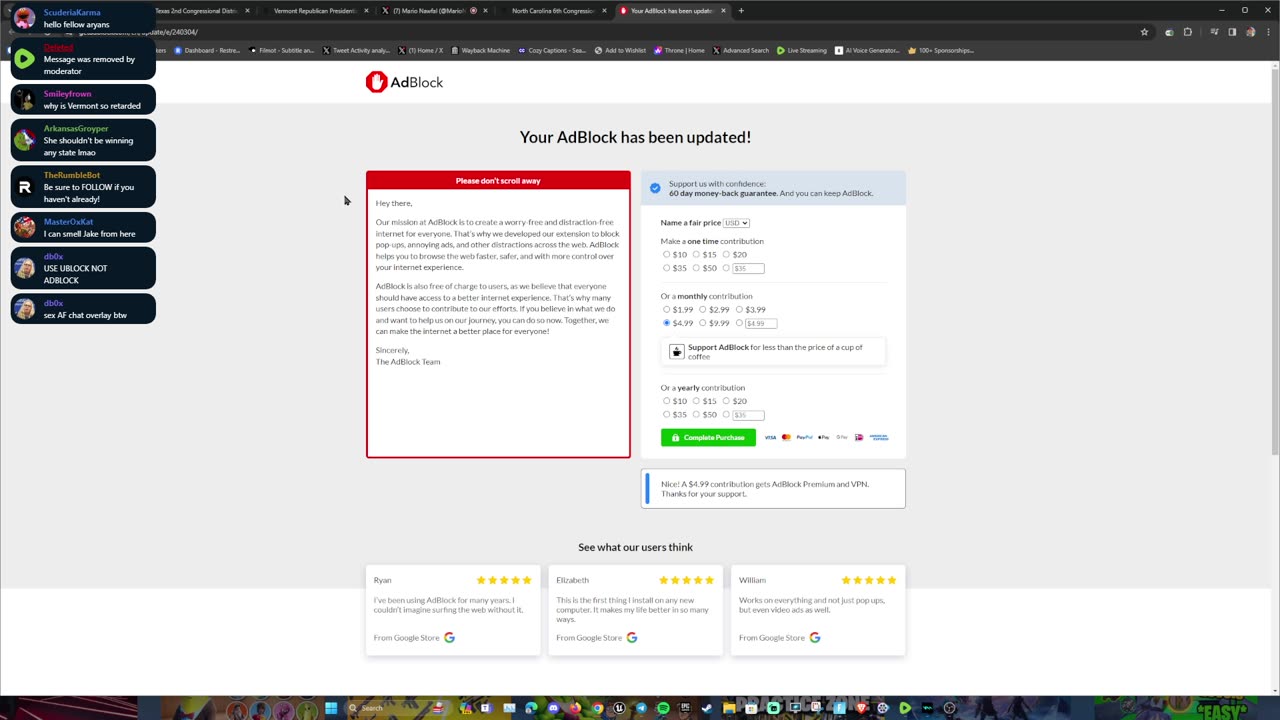Open Cozy Captions bookmark

click(552, 50)
